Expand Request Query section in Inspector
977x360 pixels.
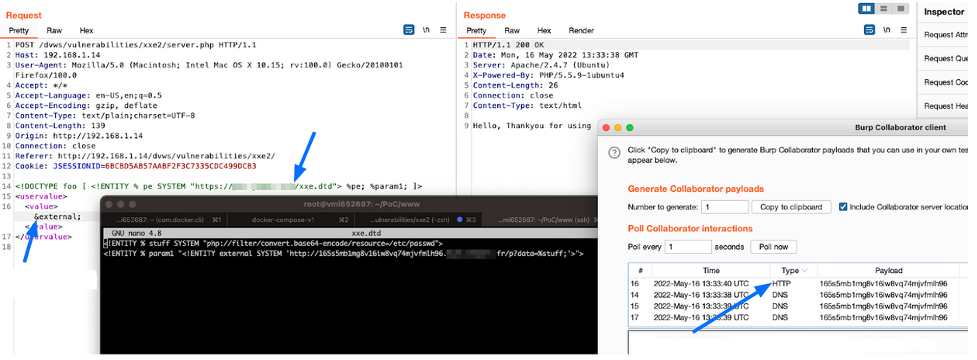pyautogui.click(x=946, y=59)
